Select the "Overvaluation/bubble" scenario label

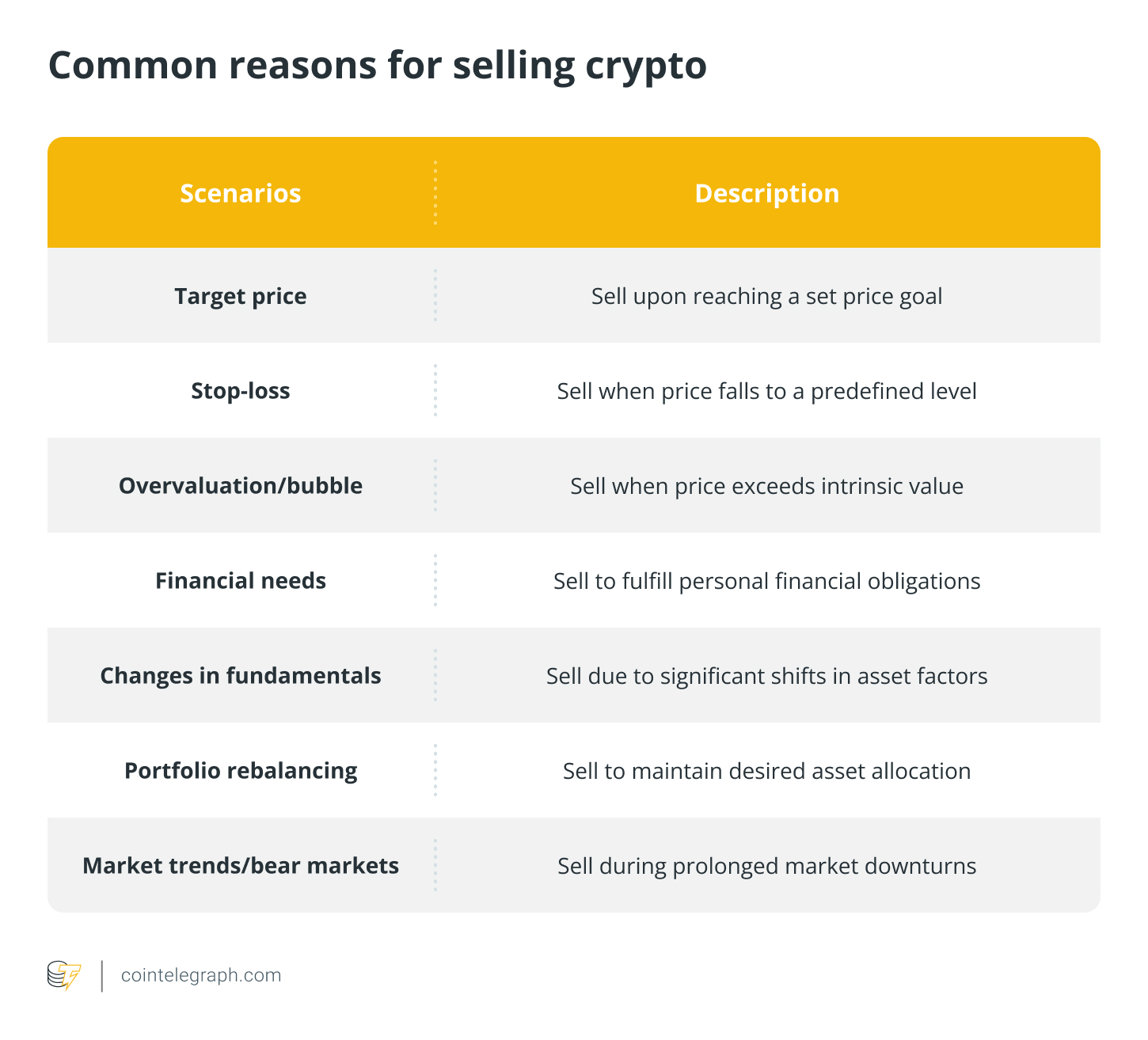click(x=241, y=486)
